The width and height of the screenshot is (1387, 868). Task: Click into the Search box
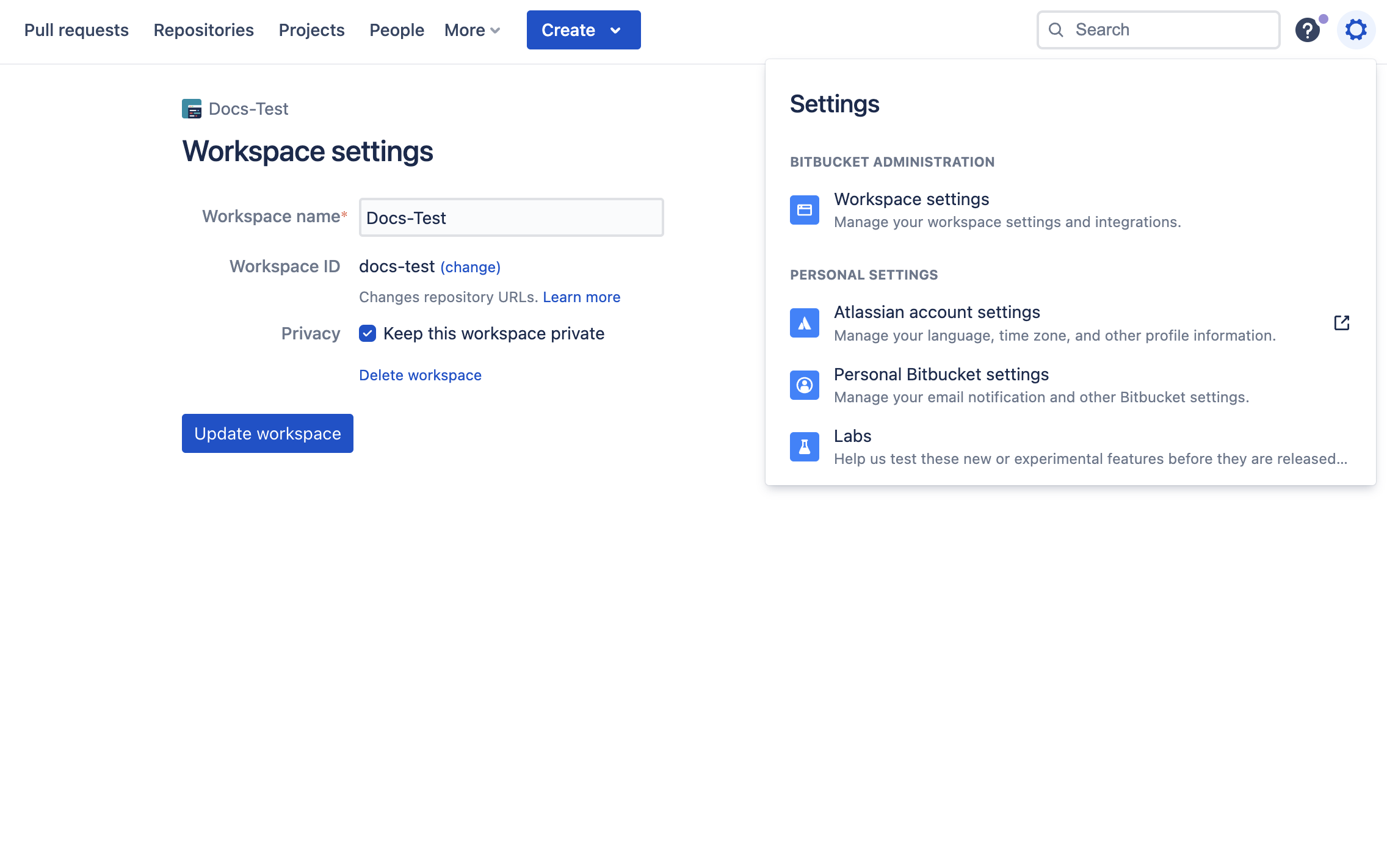[1158, 30]
